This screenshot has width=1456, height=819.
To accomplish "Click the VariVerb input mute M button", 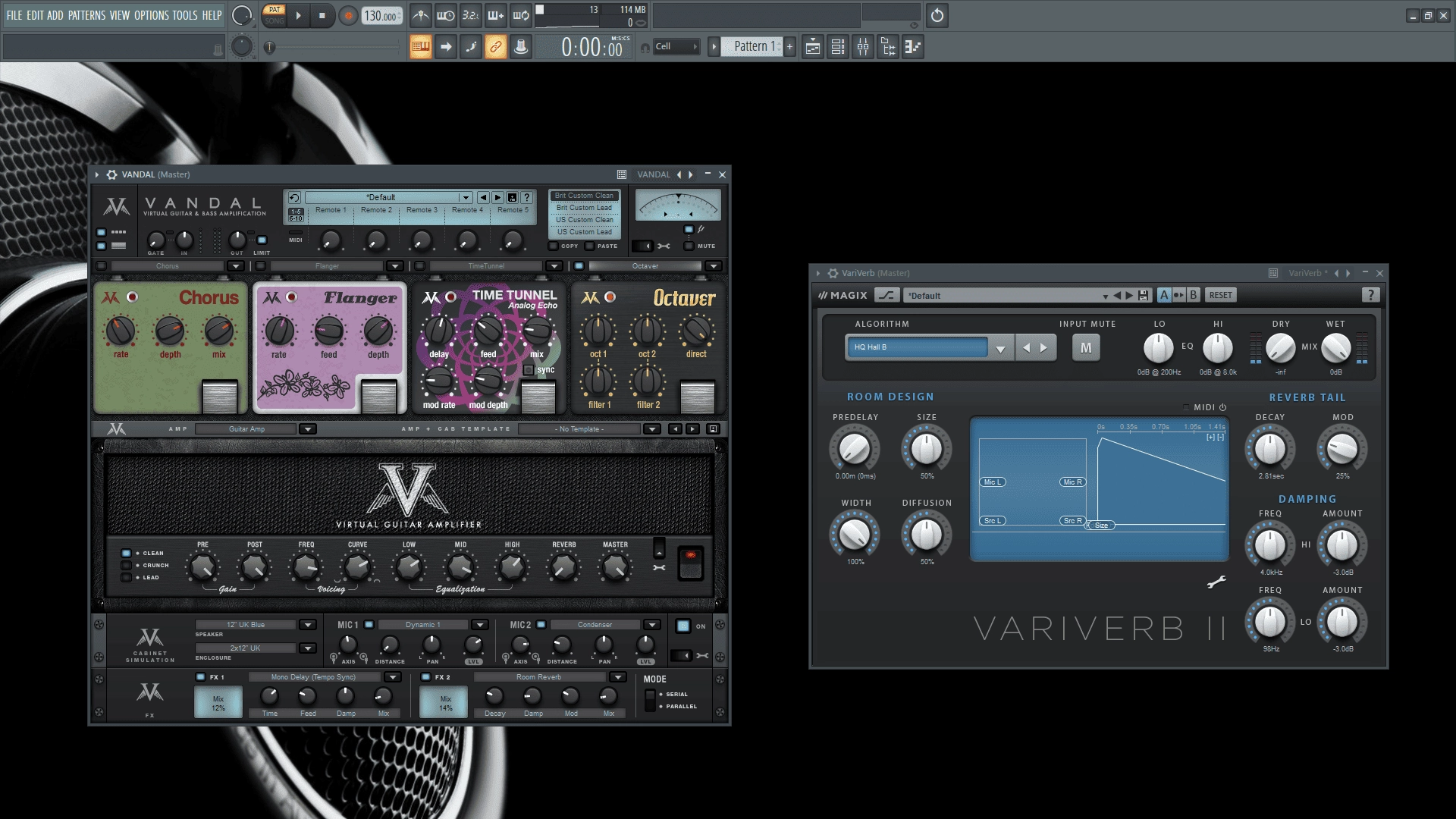I will click(x=1086, y=348).
